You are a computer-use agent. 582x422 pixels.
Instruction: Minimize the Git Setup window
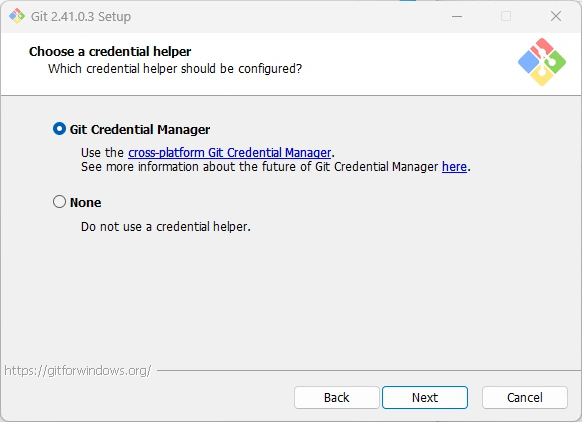(x=457, y=16)
